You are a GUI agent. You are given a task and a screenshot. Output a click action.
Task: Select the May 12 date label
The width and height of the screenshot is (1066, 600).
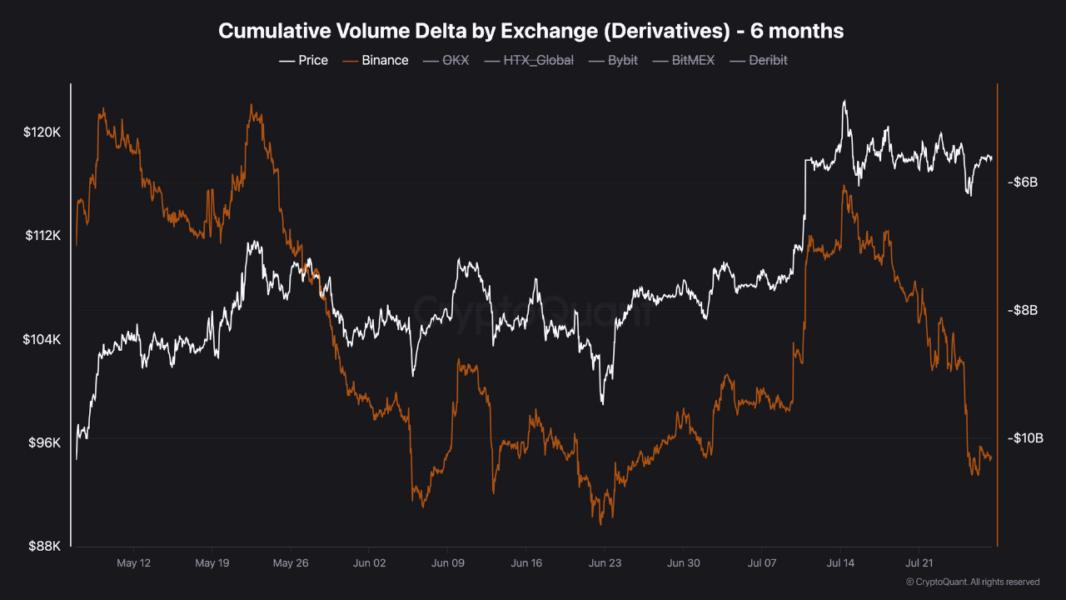click(133, 563)
